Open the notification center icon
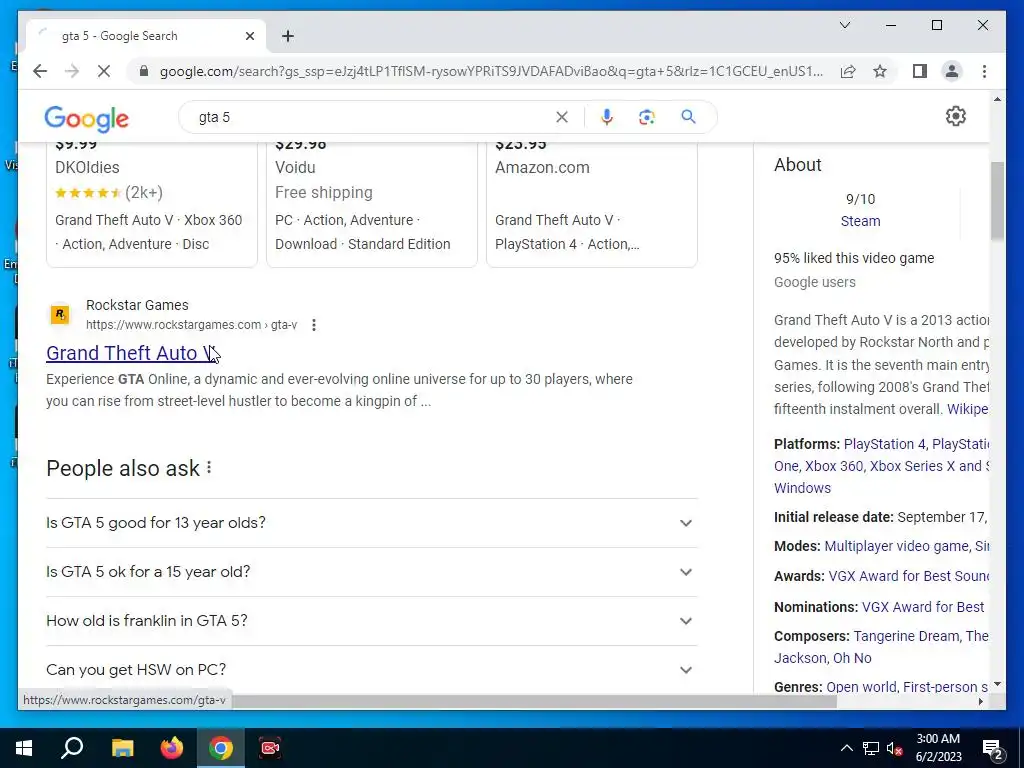Image resolution: width=1024 pixels, height=768 pixels. pos(992,748)
